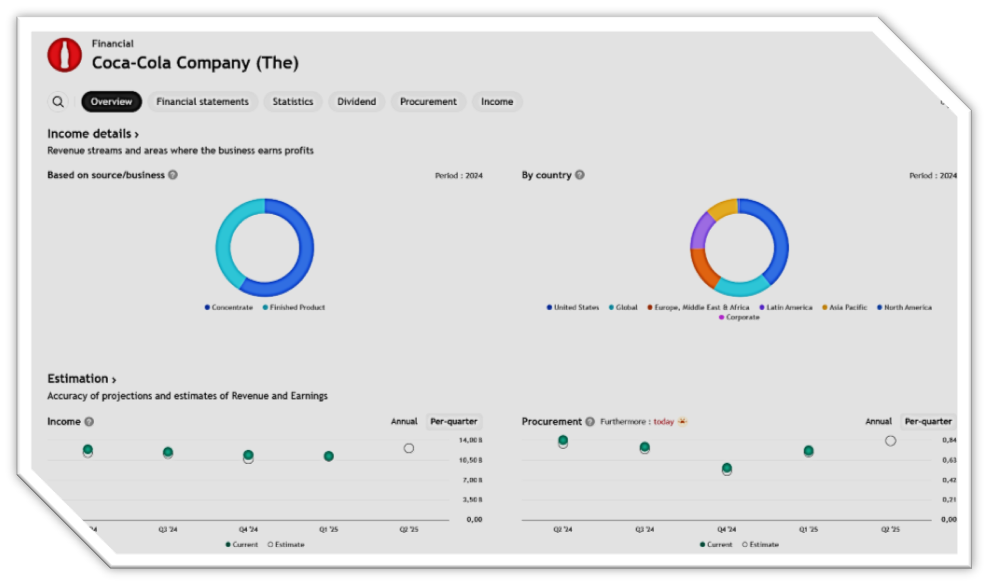Viewport: 989px width, 585px height.
Task: Switch to the Overview tab
Action: [111, 102]
